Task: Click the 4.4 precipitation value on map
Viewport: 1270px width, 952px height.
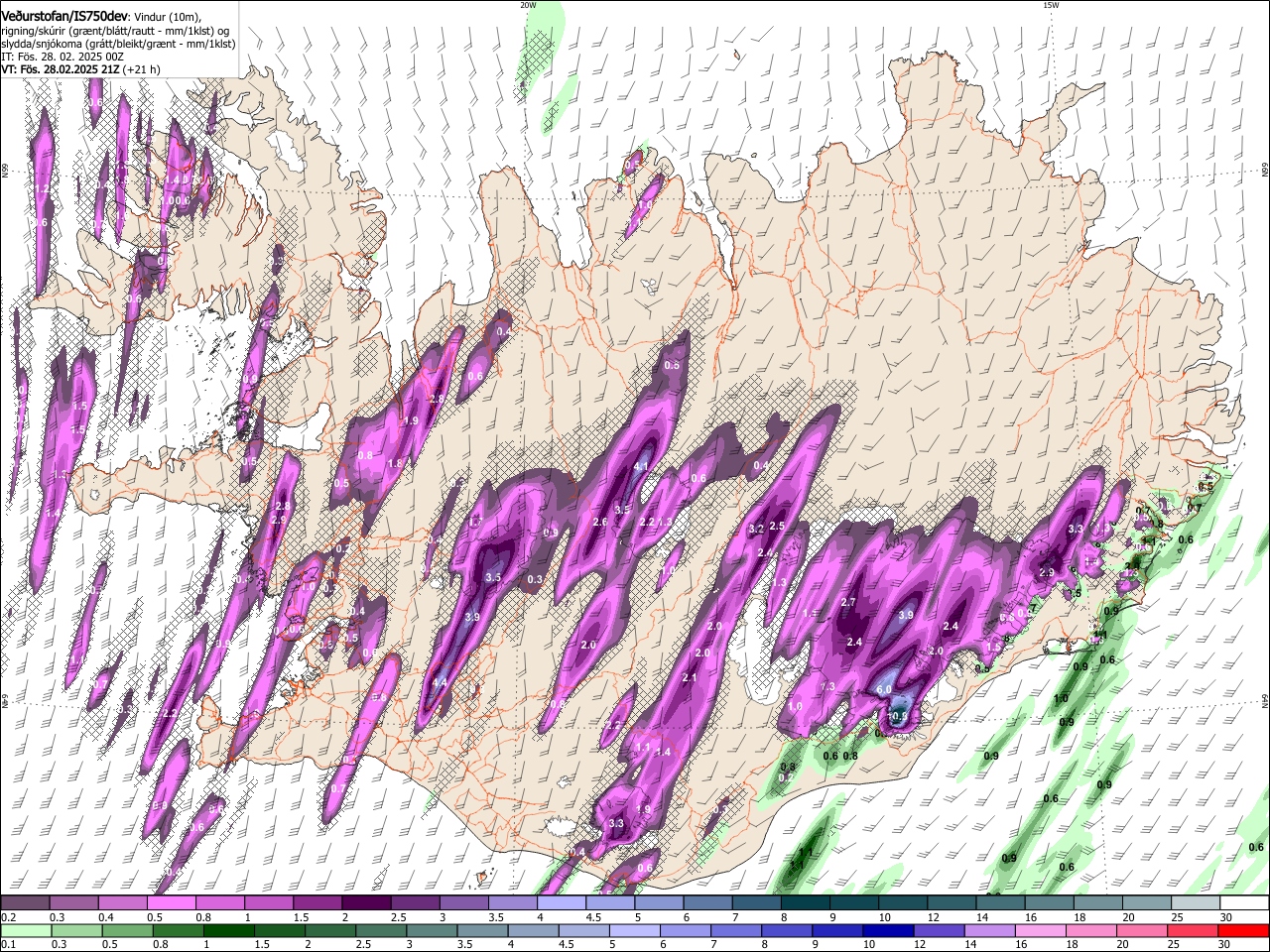Action: pos(439,682)
